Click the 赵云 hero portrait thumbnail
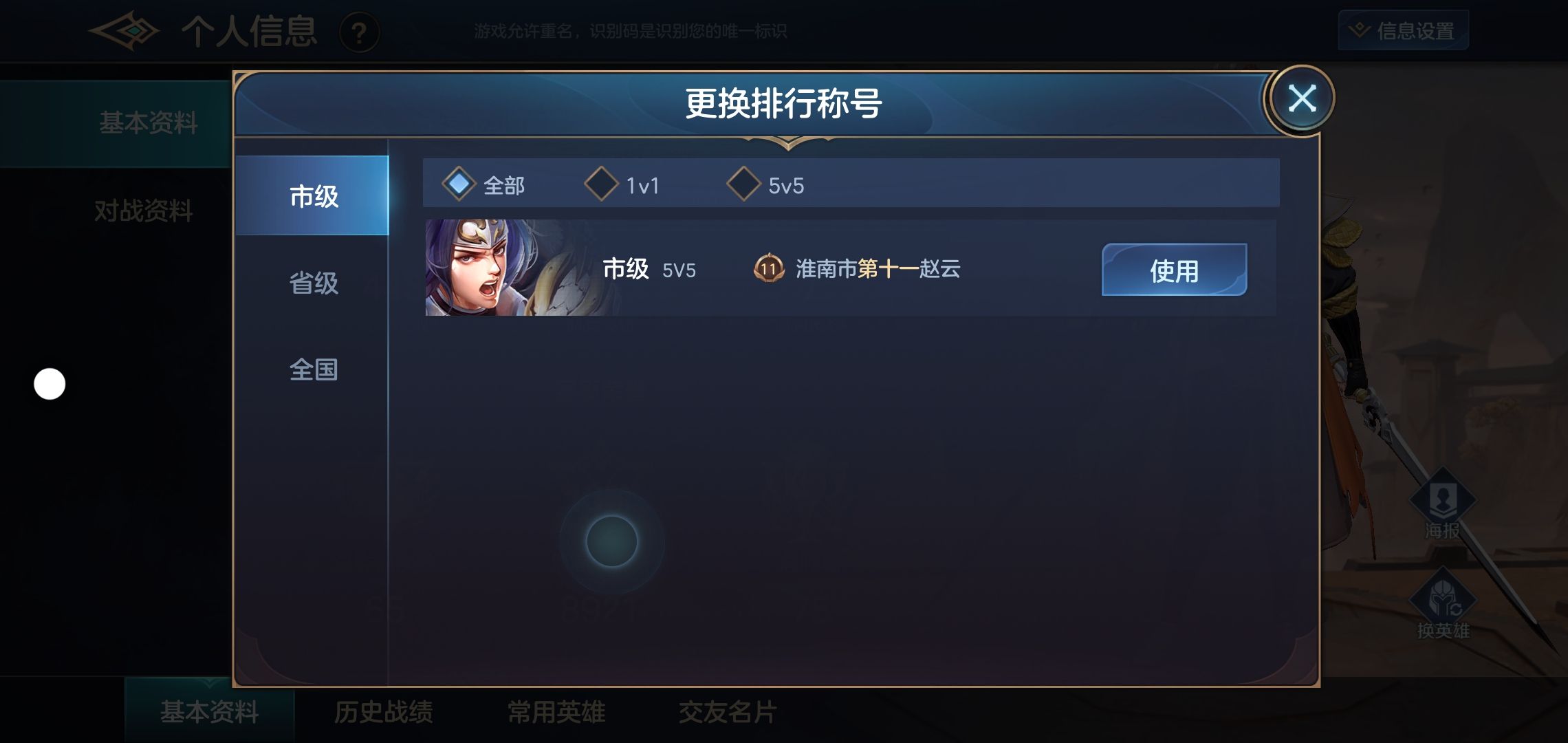1568x743 pixels. point(515,268)
